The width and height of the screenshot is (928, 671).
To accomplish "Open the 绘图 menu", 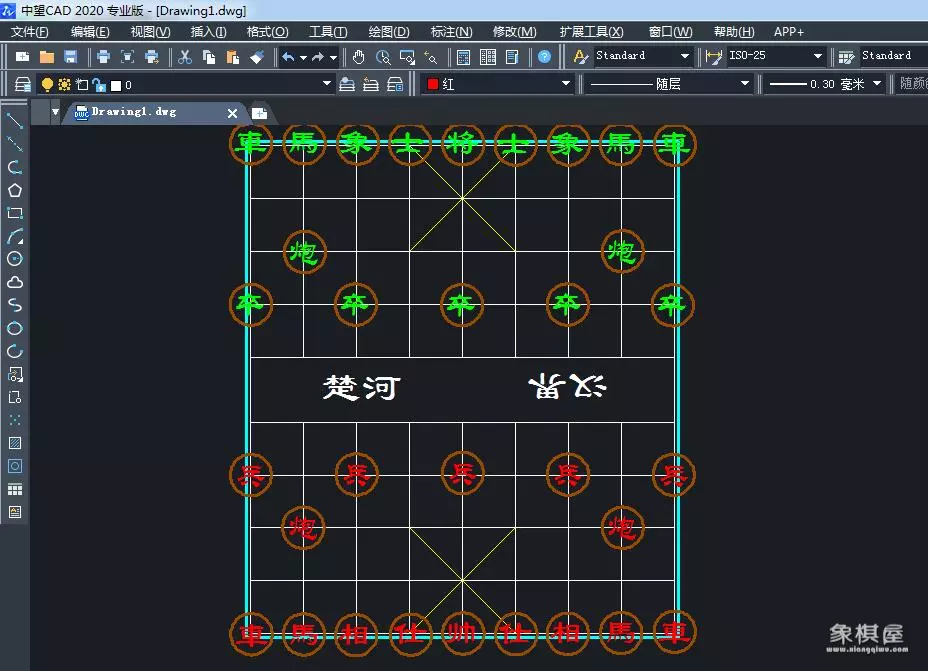I will tap(388, 31).
